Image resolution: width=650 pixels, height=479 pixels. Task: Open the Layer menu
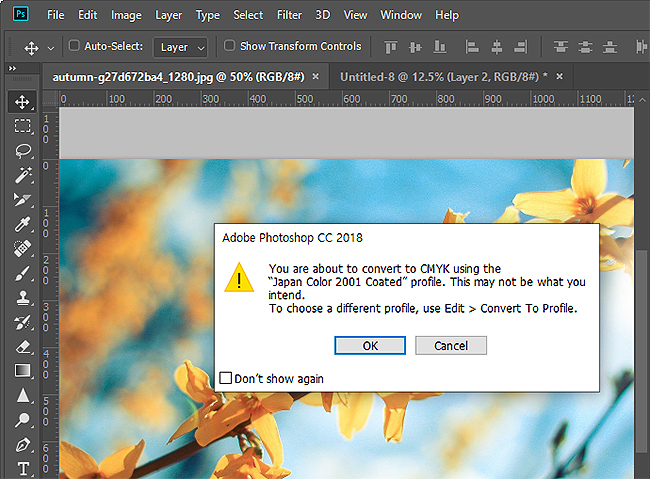click(168, 15)
